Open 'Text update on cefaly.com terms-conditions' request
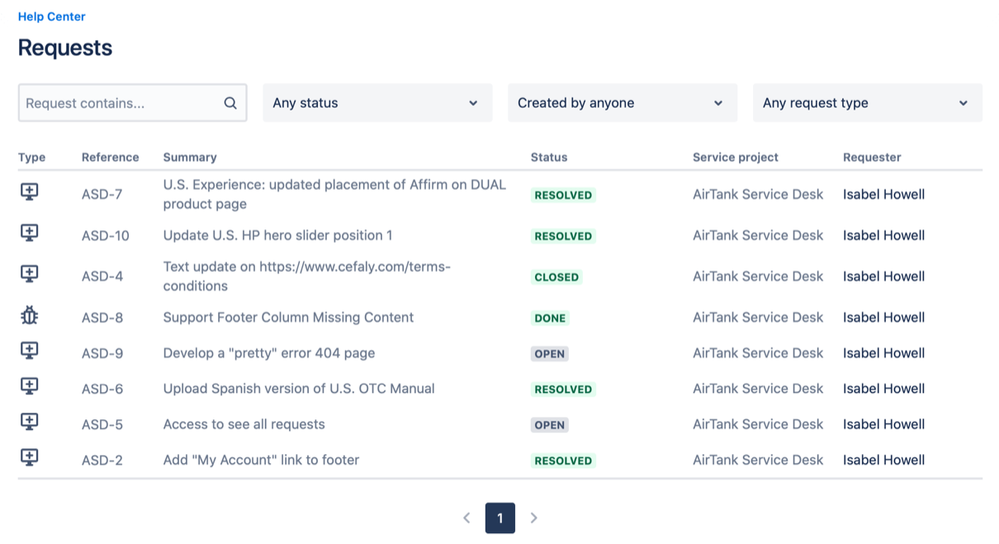 point(306,276)
